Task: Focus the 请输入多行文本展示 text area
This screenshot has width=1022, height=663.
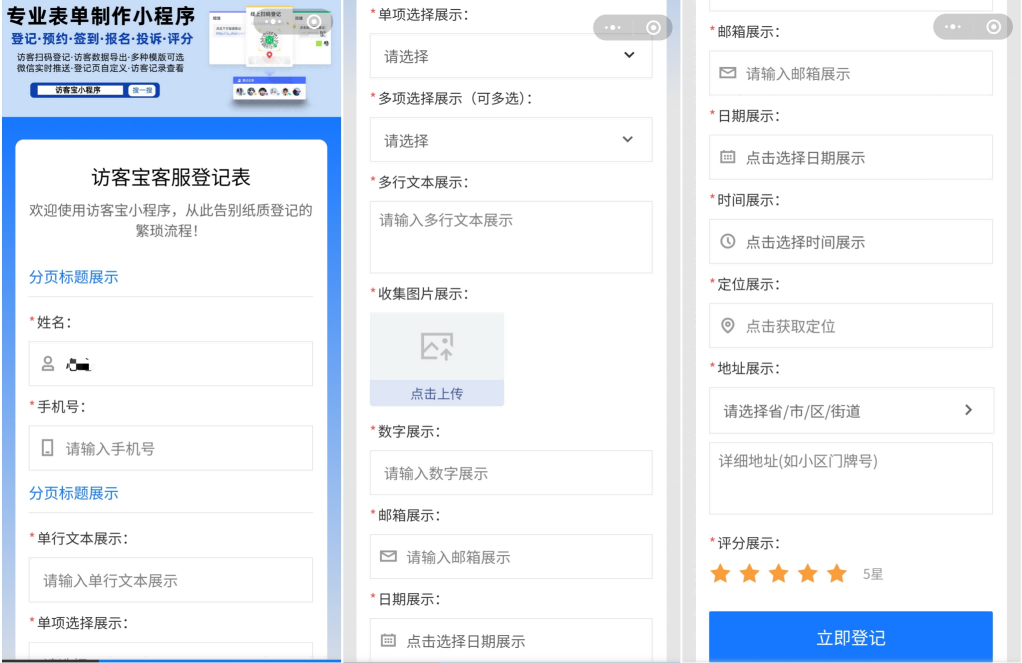Action: (x=510, y=237)
